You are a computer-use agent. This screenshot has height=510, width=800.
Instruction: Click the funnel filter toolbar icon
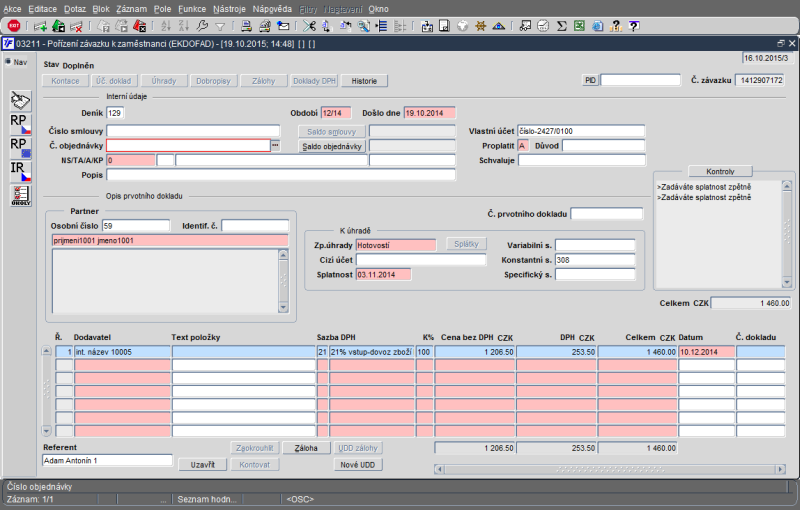(x=220, y=25)
